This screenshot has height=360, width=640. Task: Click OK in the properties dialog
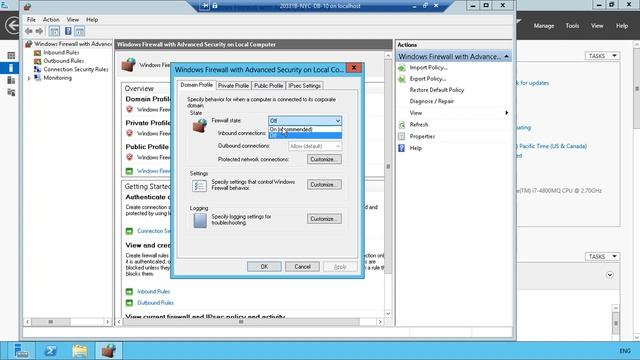point(264,267)
